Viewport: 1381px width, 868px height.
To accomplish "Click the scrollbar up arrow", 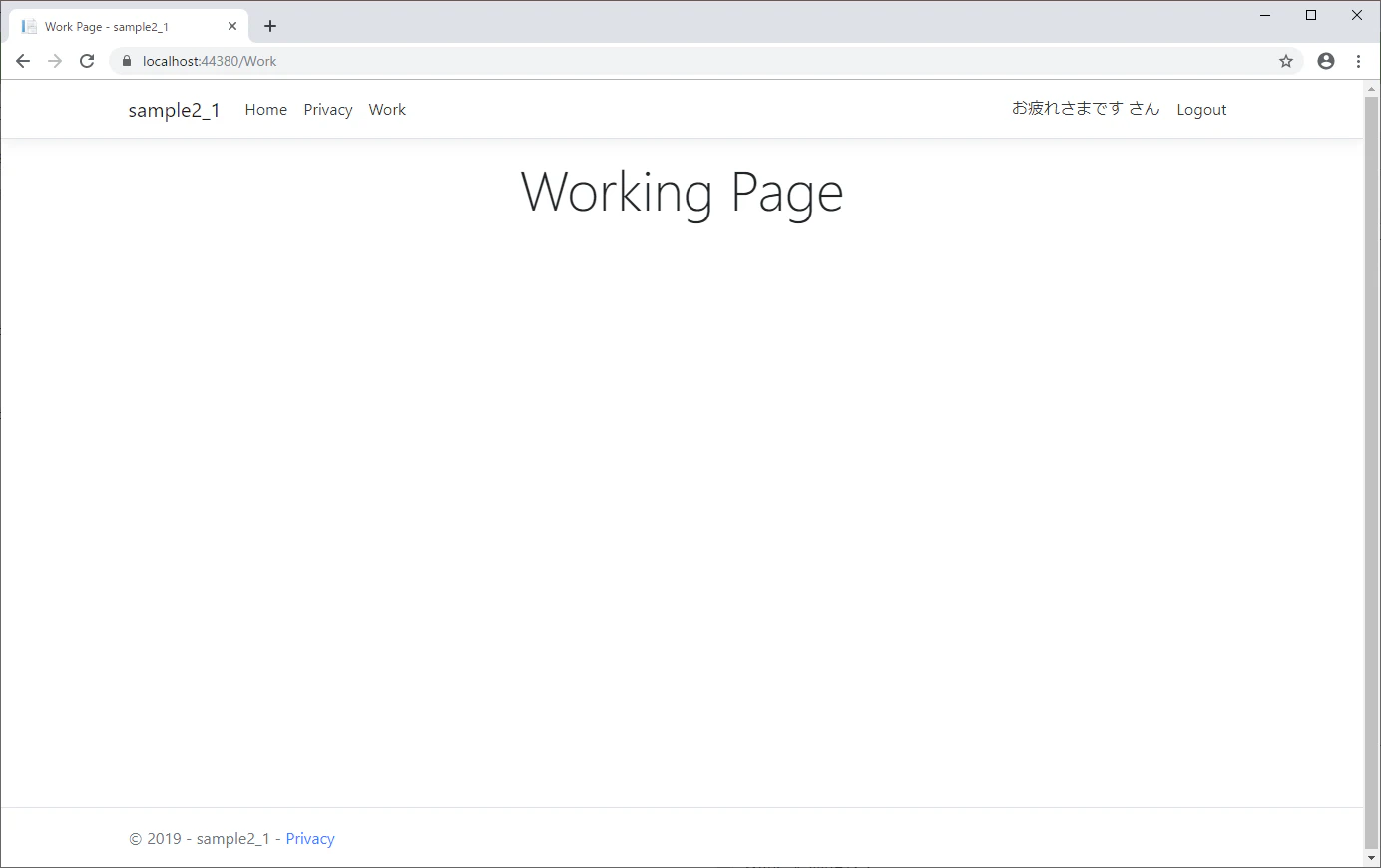I will 1371,89.
